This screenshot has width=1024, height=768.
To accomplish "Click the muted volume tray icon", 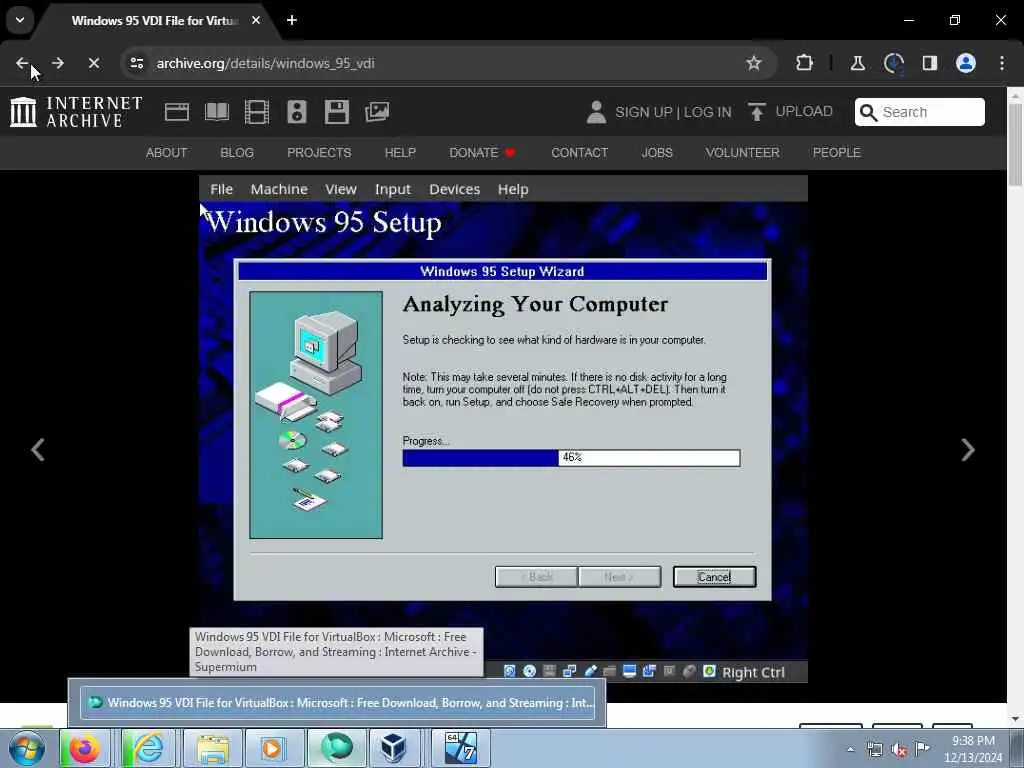I will point(899,750).
